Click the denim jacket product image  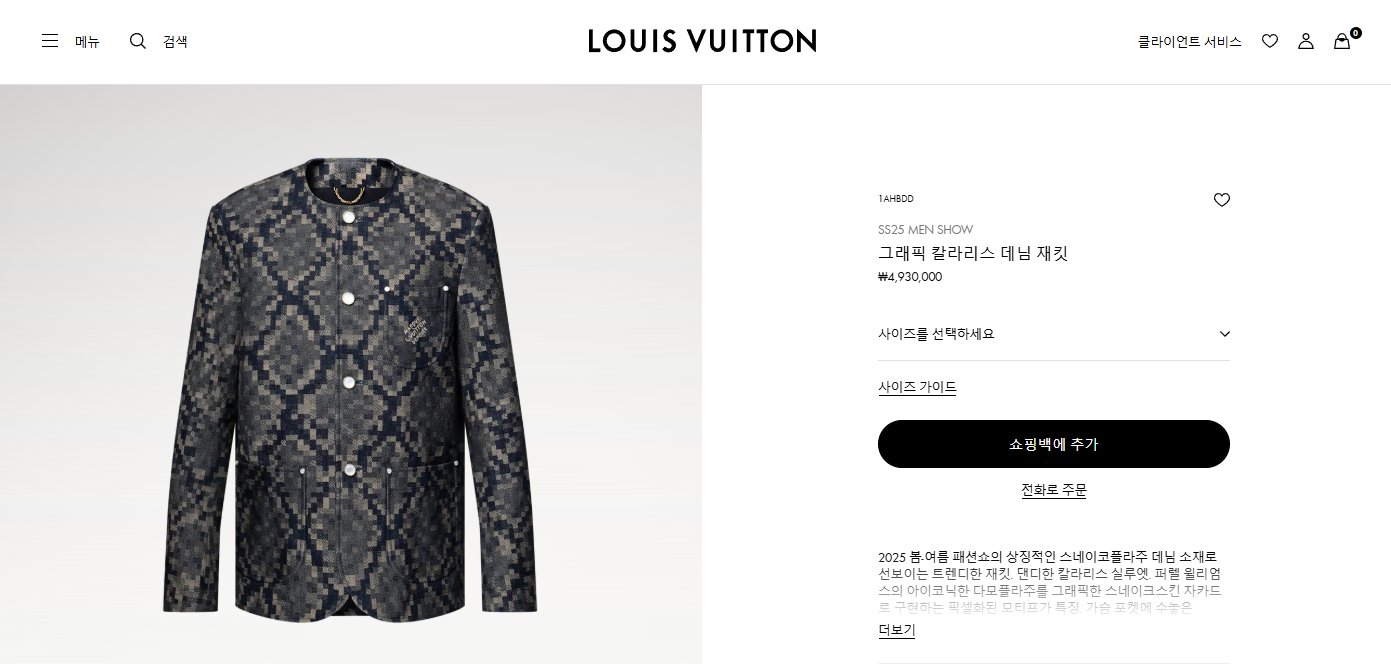pyautogui.click(x=350, y=385)
